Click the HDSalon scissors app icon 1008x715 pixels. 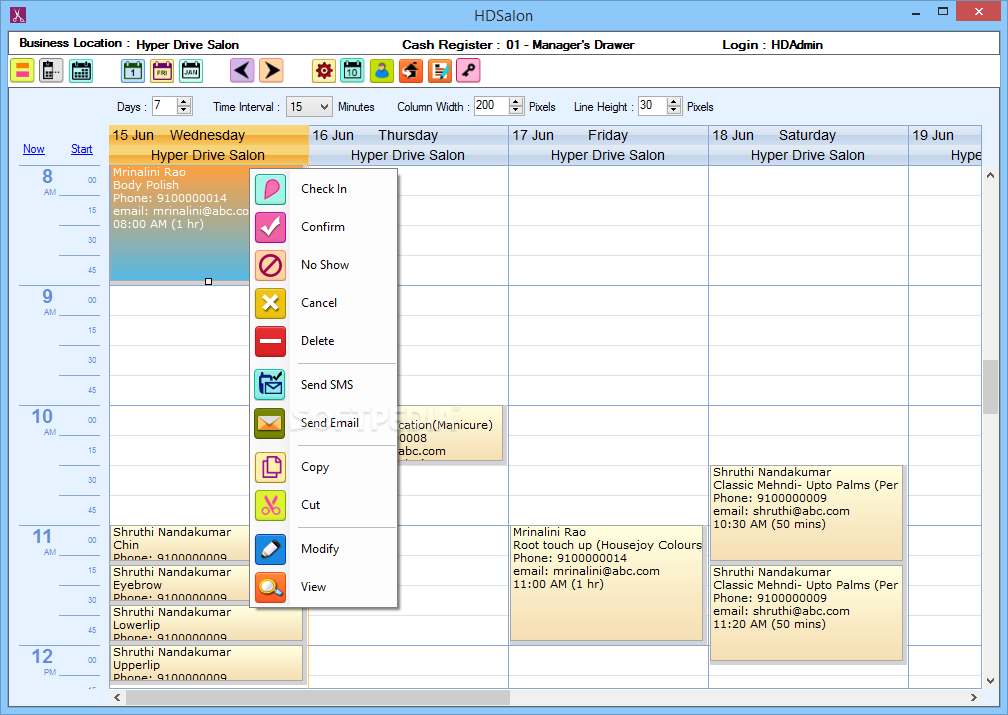[x=18, y=15]
